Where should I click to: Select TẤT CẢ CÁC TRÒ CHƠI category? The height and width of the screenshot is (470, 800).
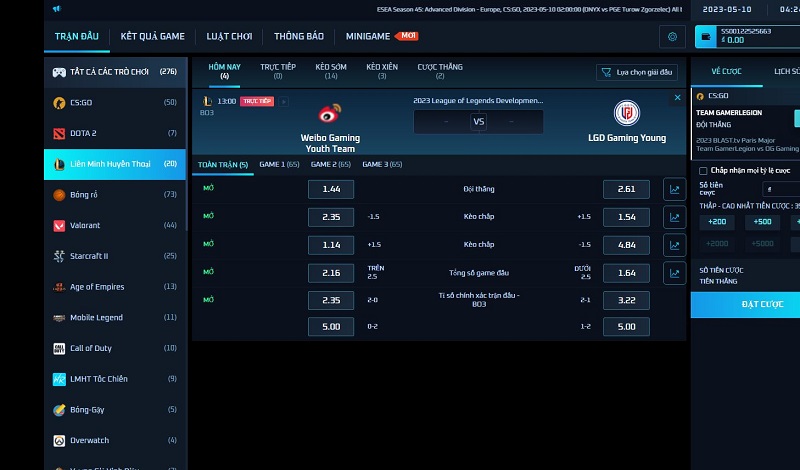tap(115, 72)
